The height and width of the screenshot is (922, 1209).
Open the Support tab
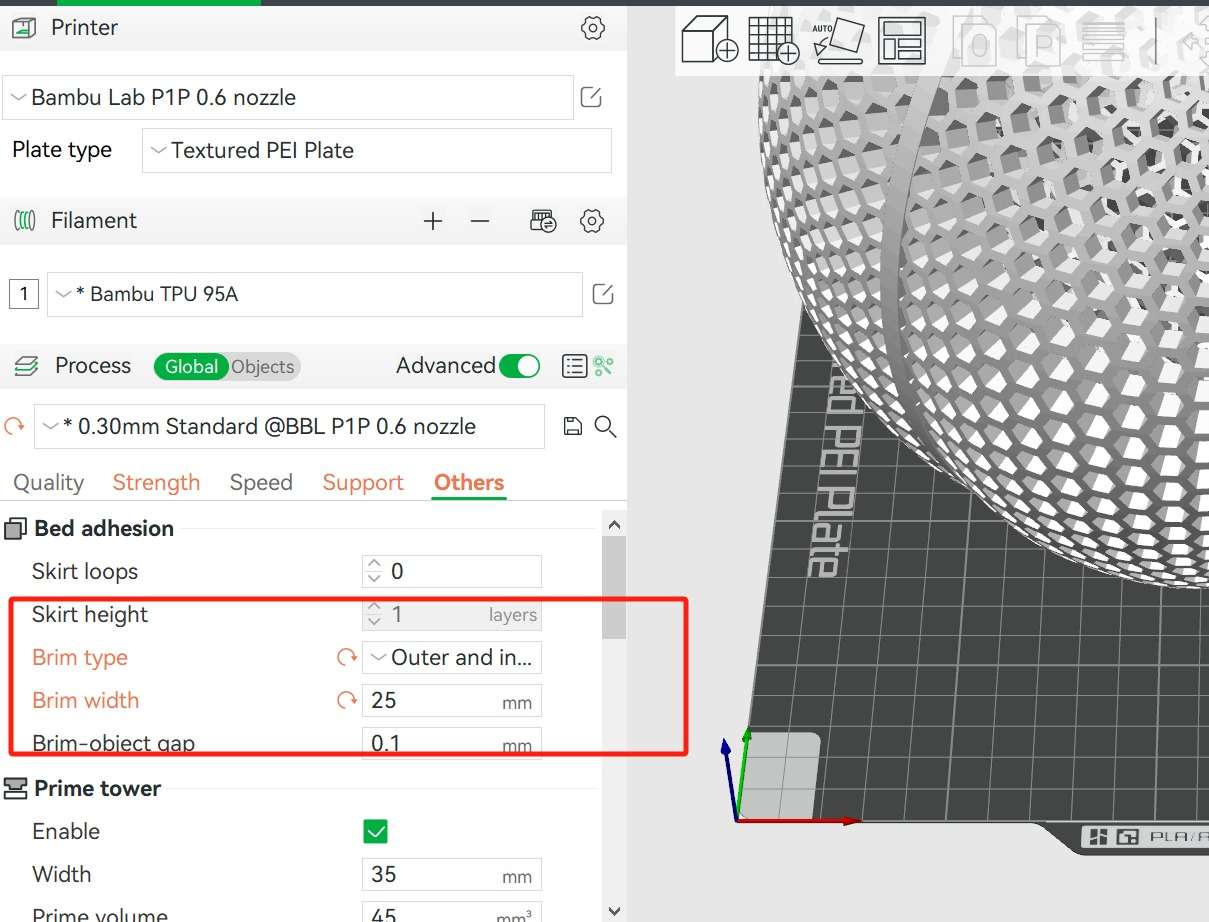(362, 483)
